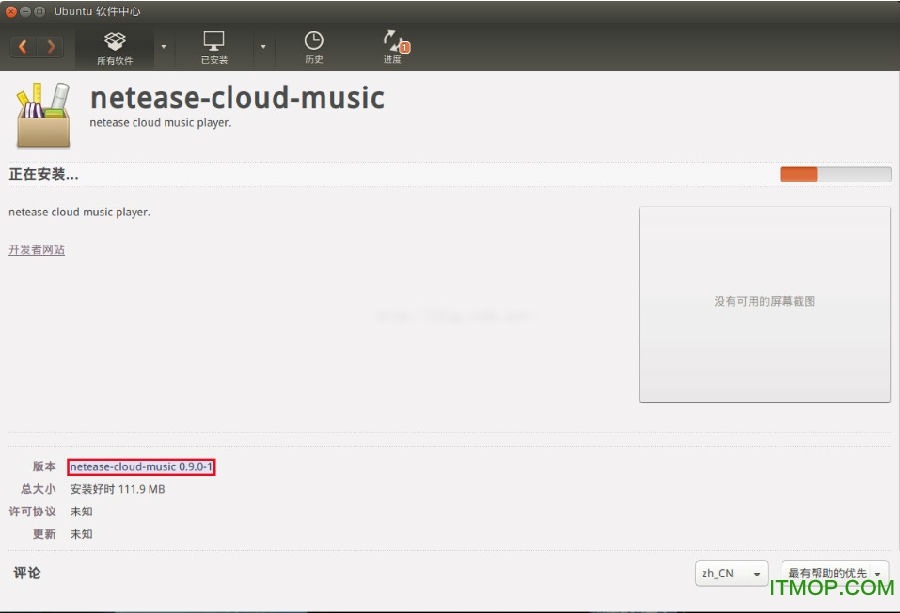Open the zh_CN language dropdown
The height and width of the screenshot is (613, 900).
click(x=731, y=573)
